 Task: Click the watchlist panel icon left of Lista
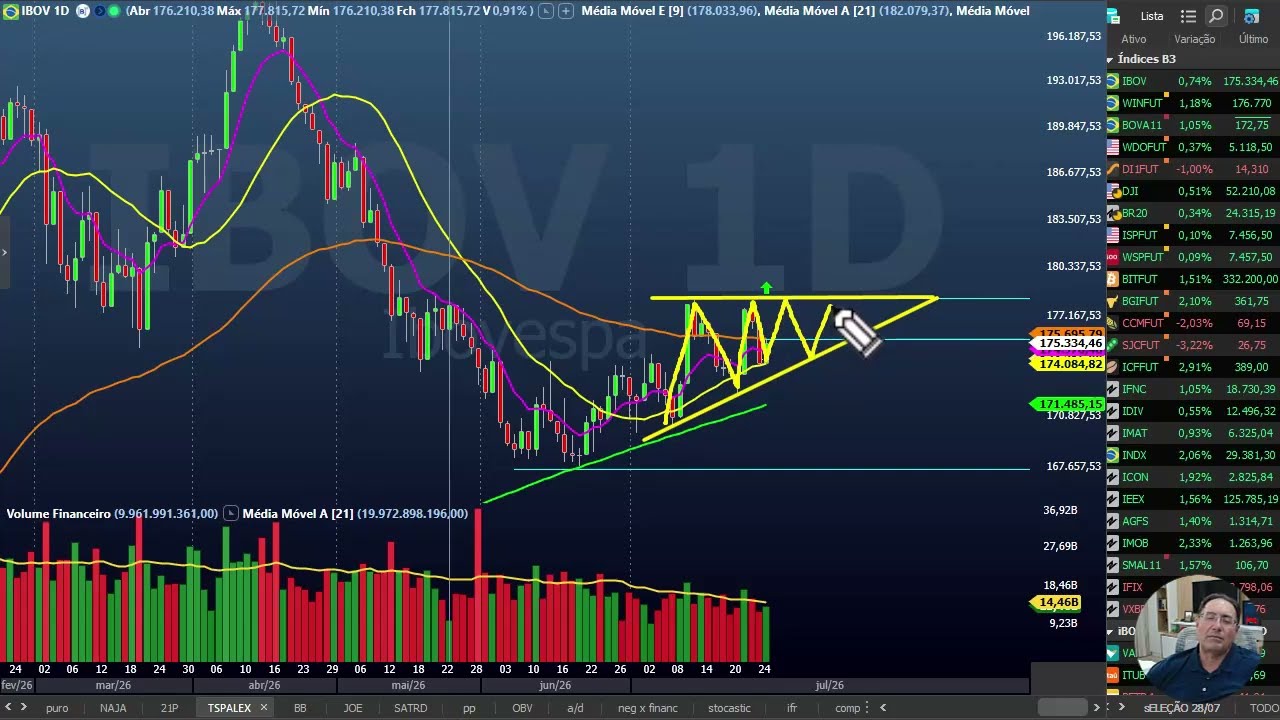(x=1113, y=16)
